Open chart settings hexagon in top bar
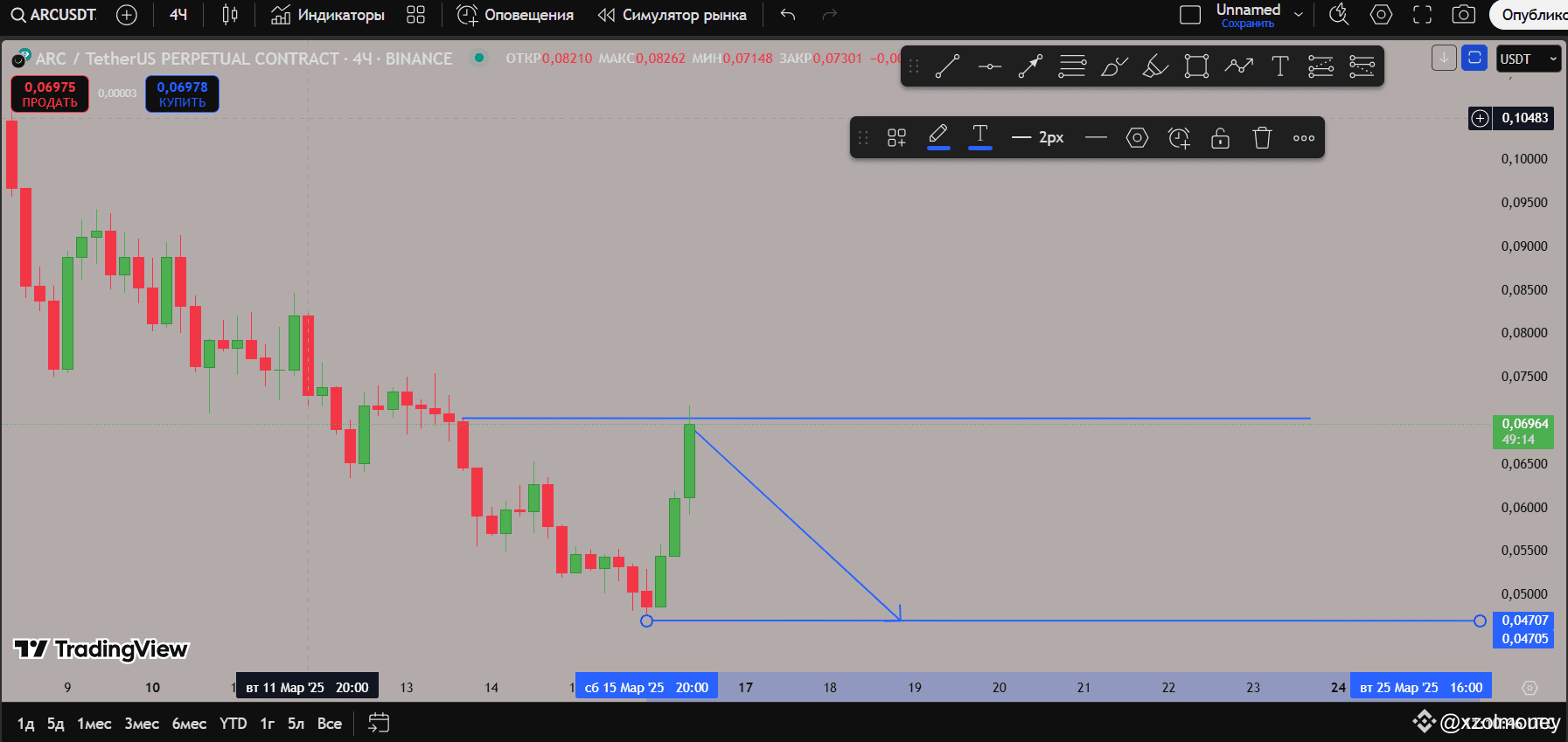Image resolution: width=1568 pixels, height=742 pixels. click(1381, 15)
